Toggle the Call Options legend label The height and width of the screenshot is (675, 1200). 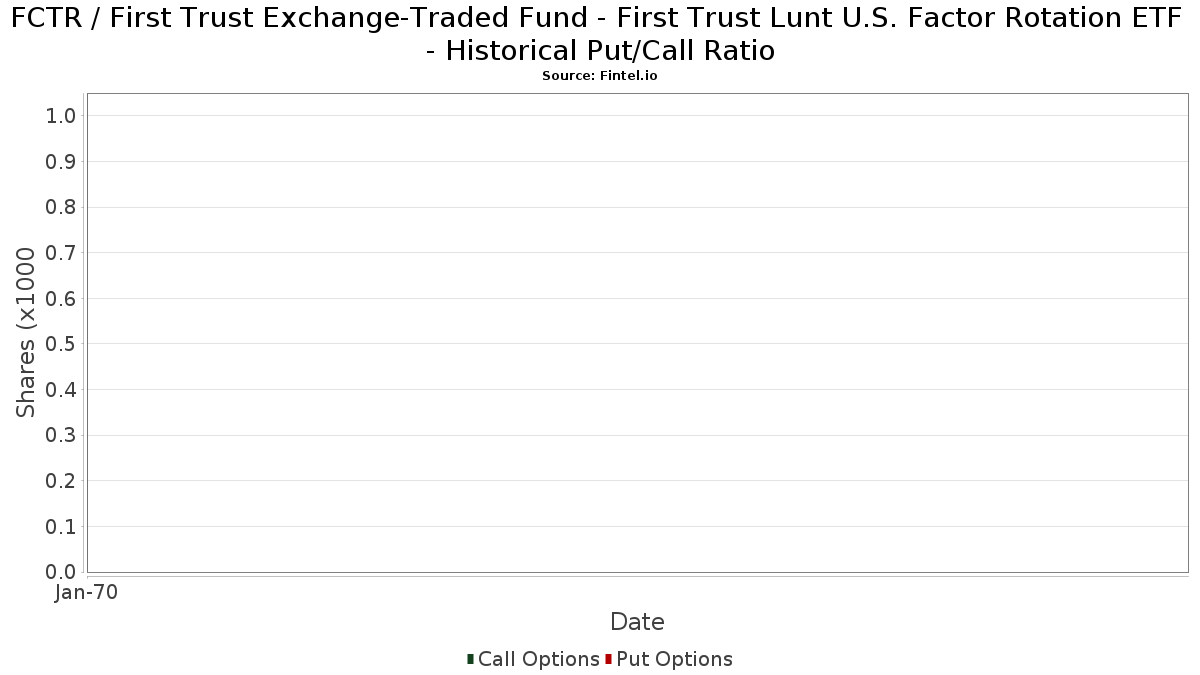[539, 659]
